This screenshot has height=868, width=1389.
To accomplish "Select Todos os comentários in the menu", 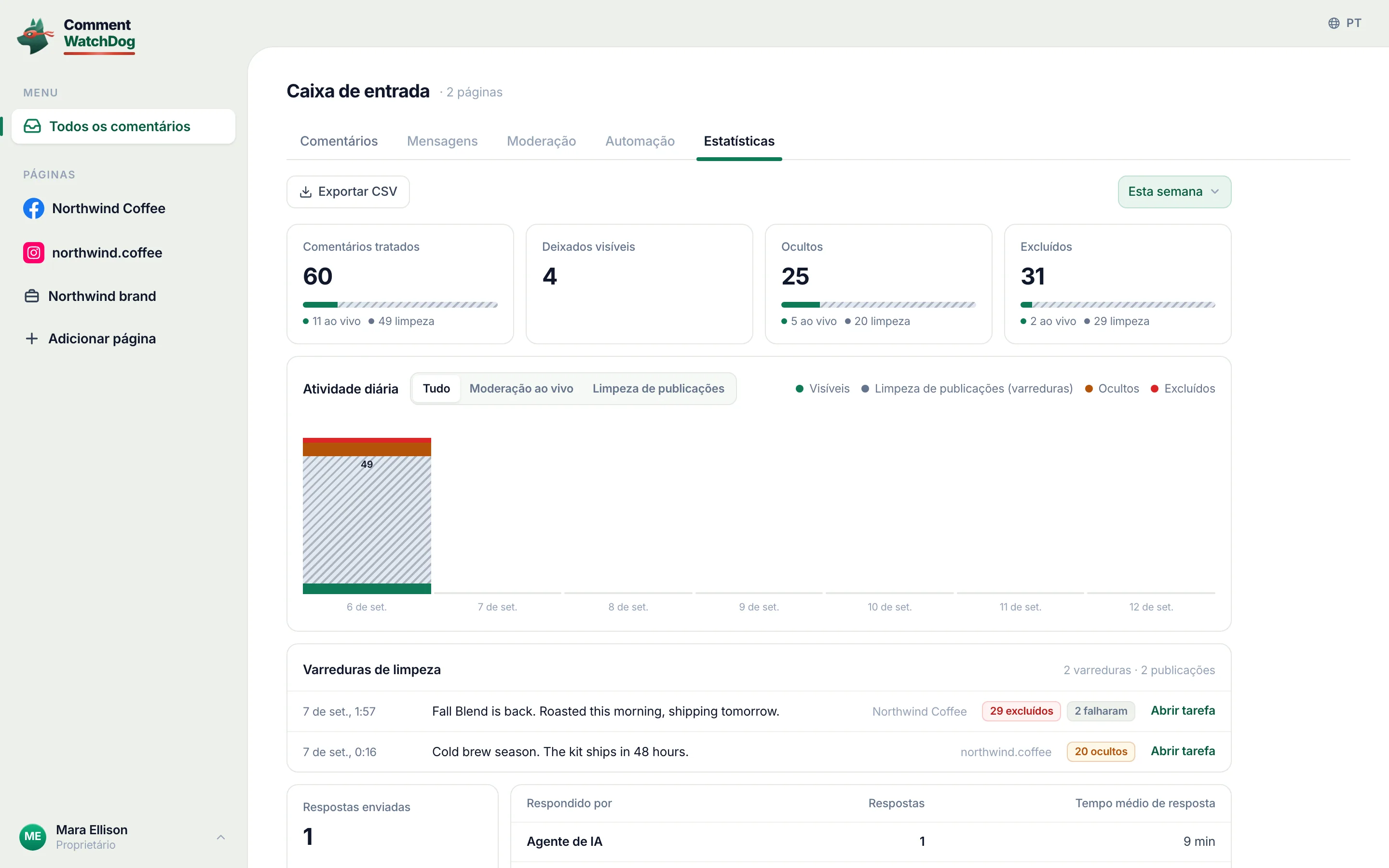I will [123, 126].
